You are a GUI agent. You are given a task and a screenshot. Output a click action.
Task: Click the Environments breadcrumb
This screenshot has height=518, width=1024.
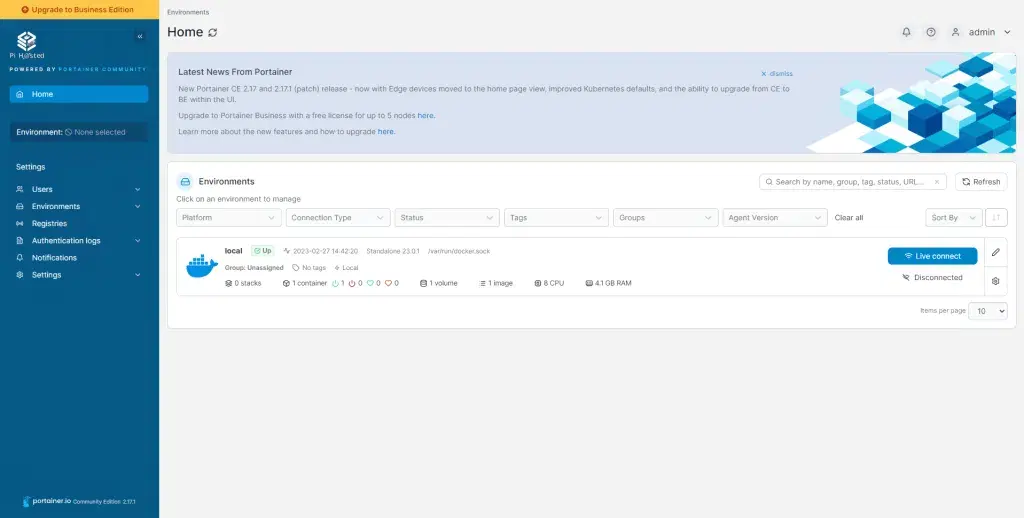pyautogui.click(x=188, y=12)
